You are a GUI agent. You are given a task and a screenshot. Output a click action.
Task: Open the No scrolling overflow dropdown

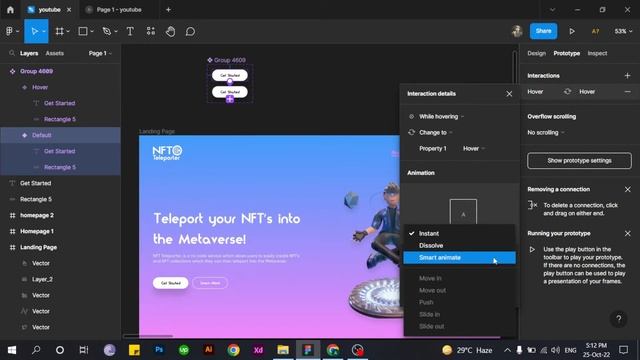pos(546,133)
